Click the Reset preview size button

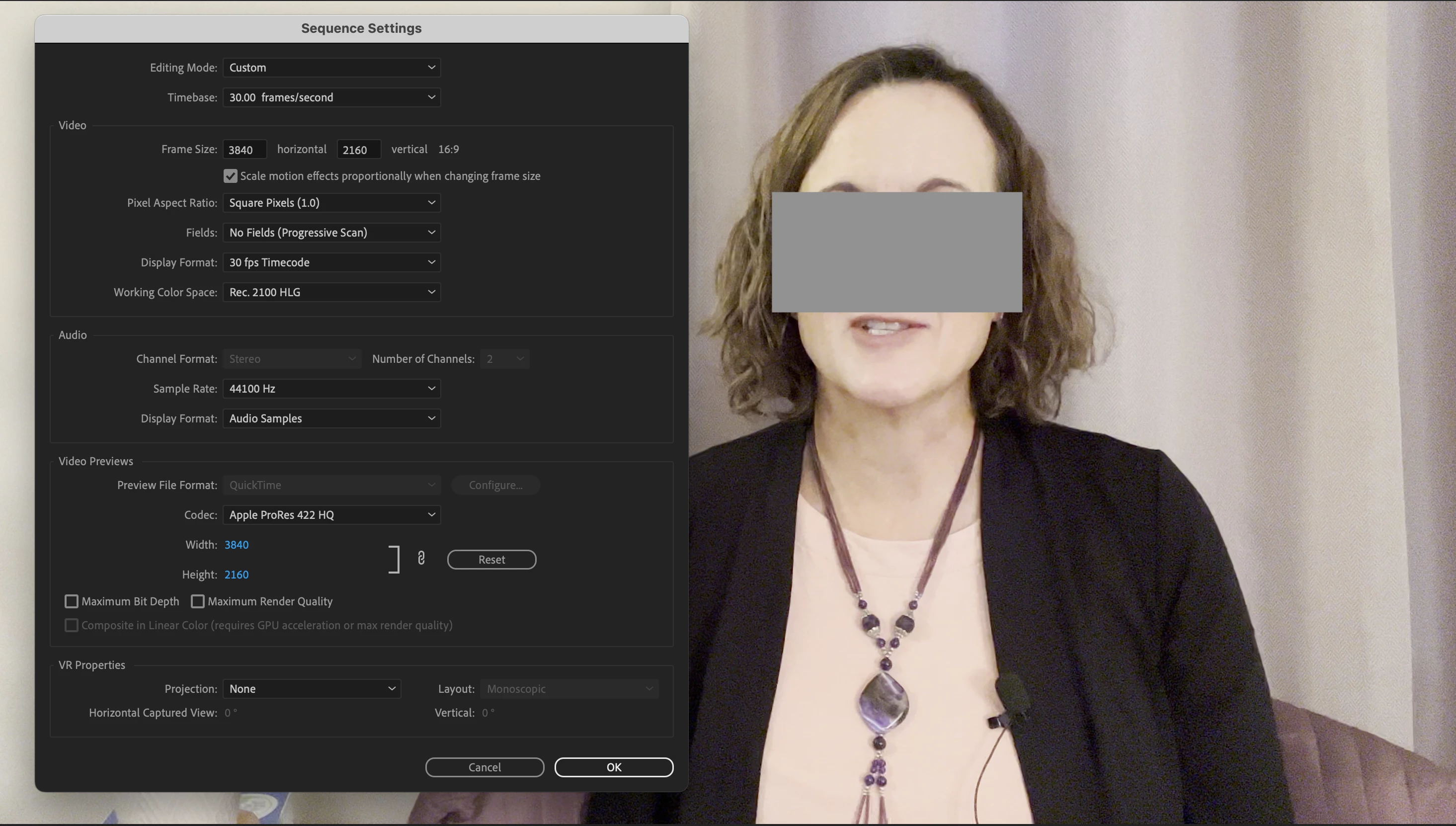[491, 560]
